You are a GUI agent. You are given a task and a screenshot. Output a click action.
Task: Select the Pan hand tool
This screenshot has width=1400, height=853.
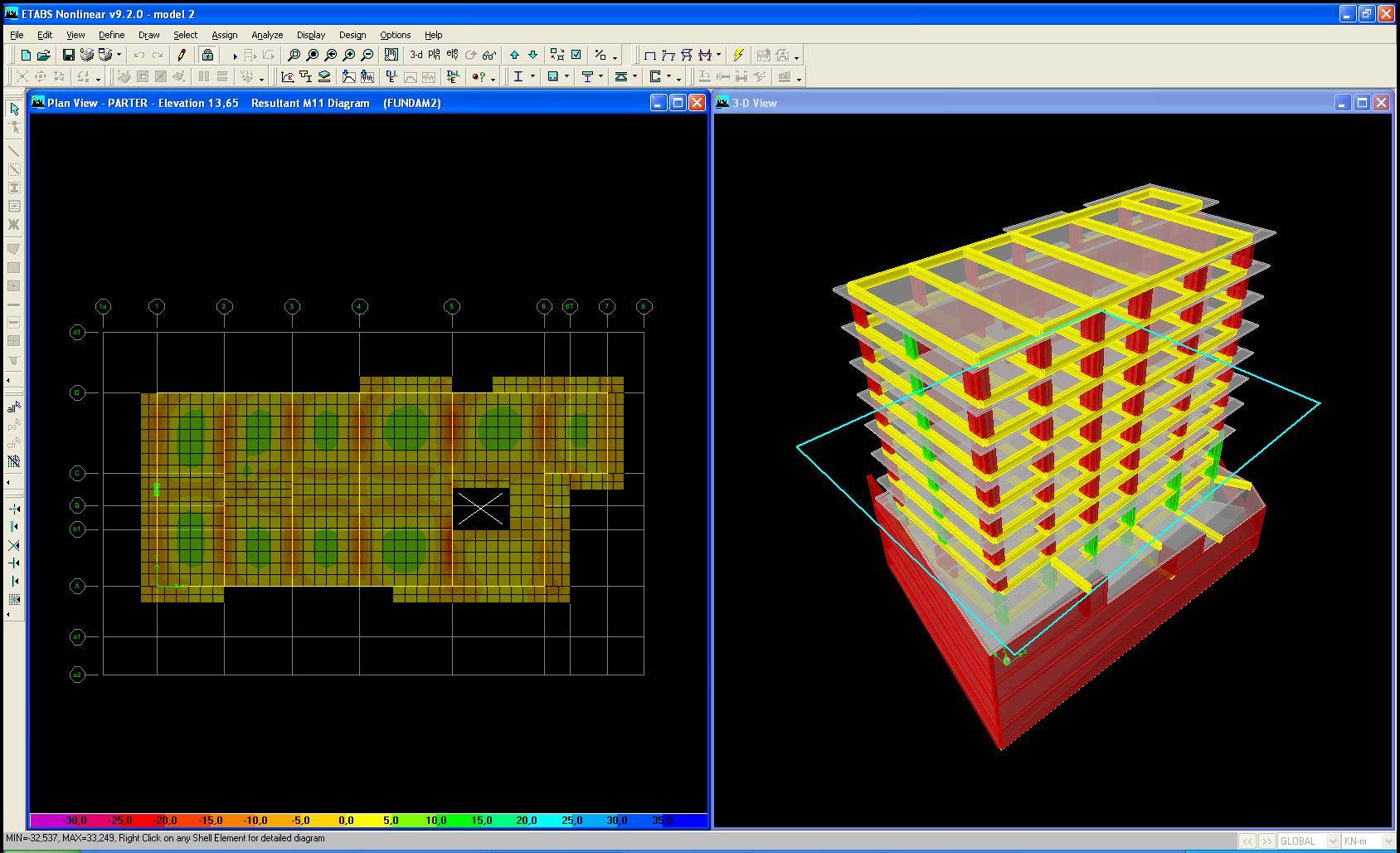[x=391, y=56]
